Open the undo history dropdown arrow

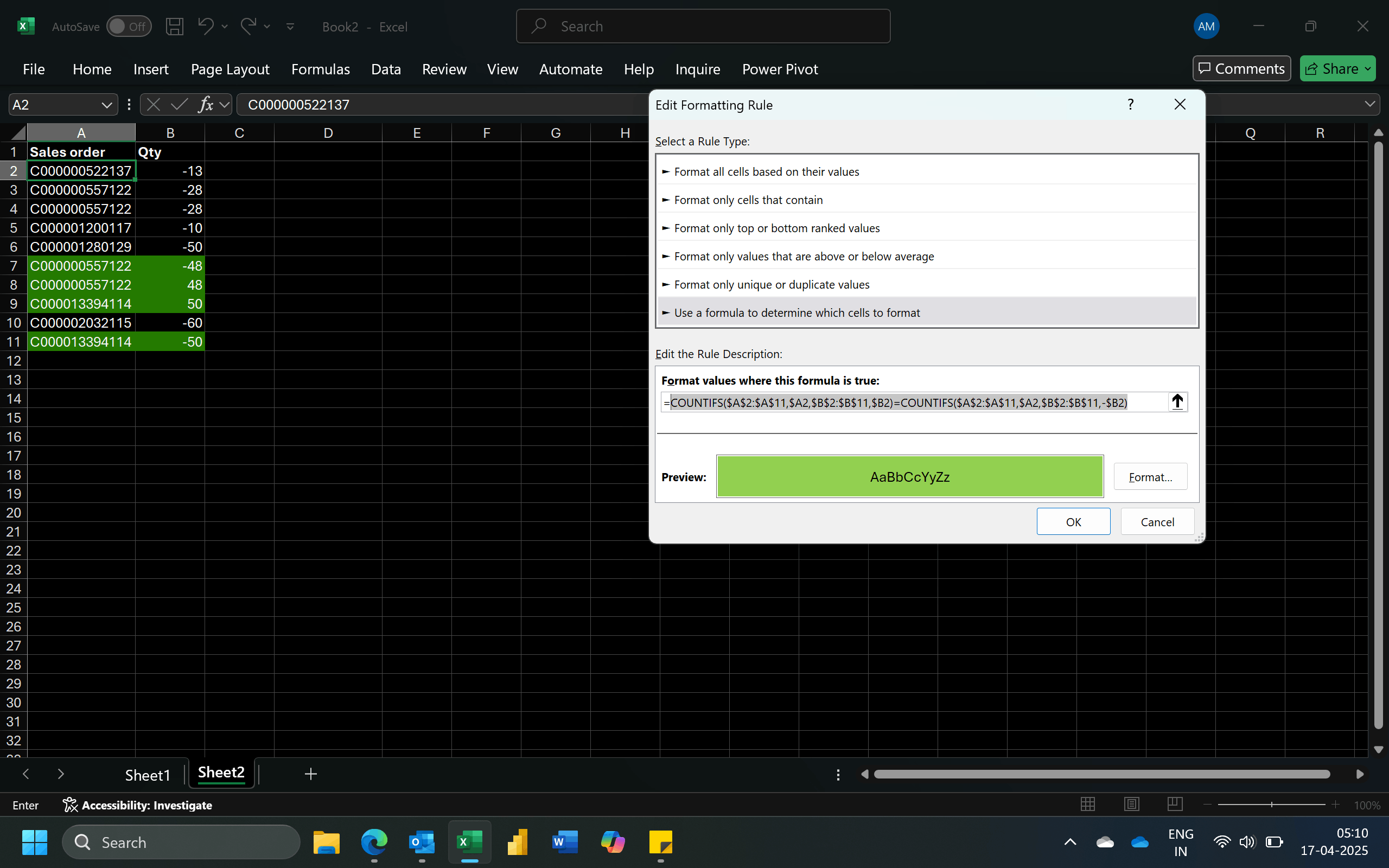pos(225,27)
